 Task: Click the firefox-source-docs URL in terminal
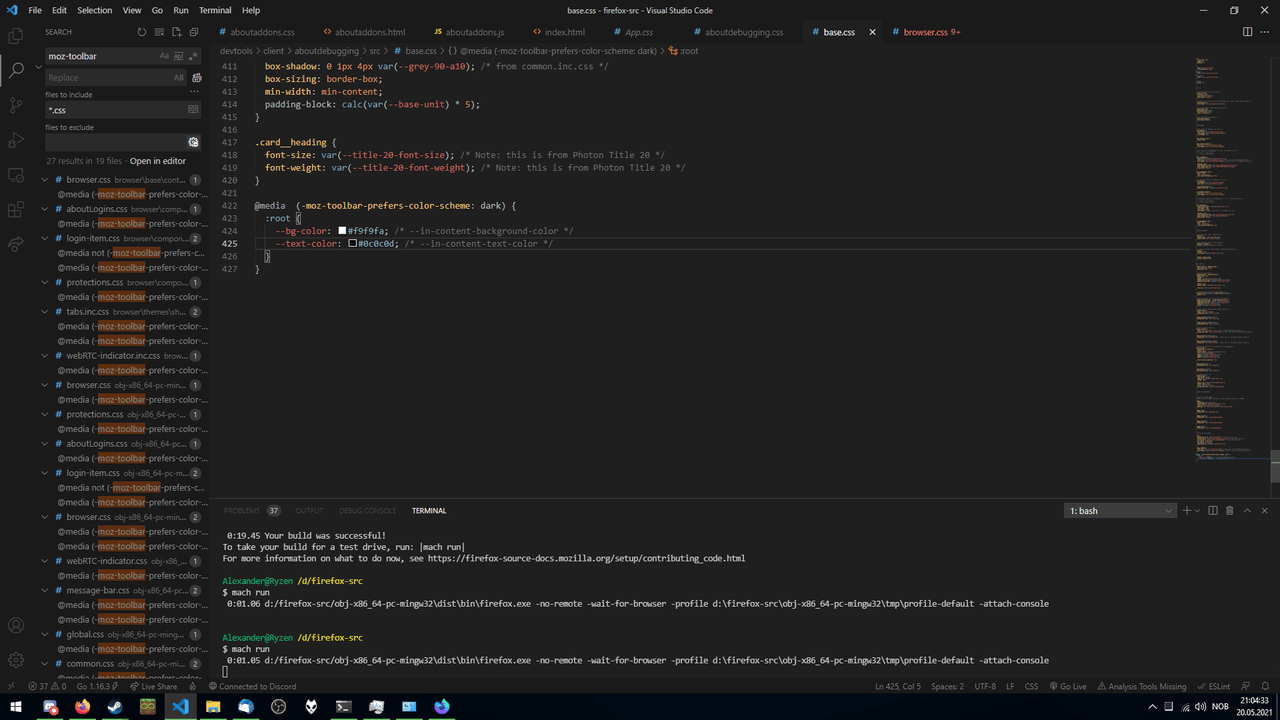587,558
